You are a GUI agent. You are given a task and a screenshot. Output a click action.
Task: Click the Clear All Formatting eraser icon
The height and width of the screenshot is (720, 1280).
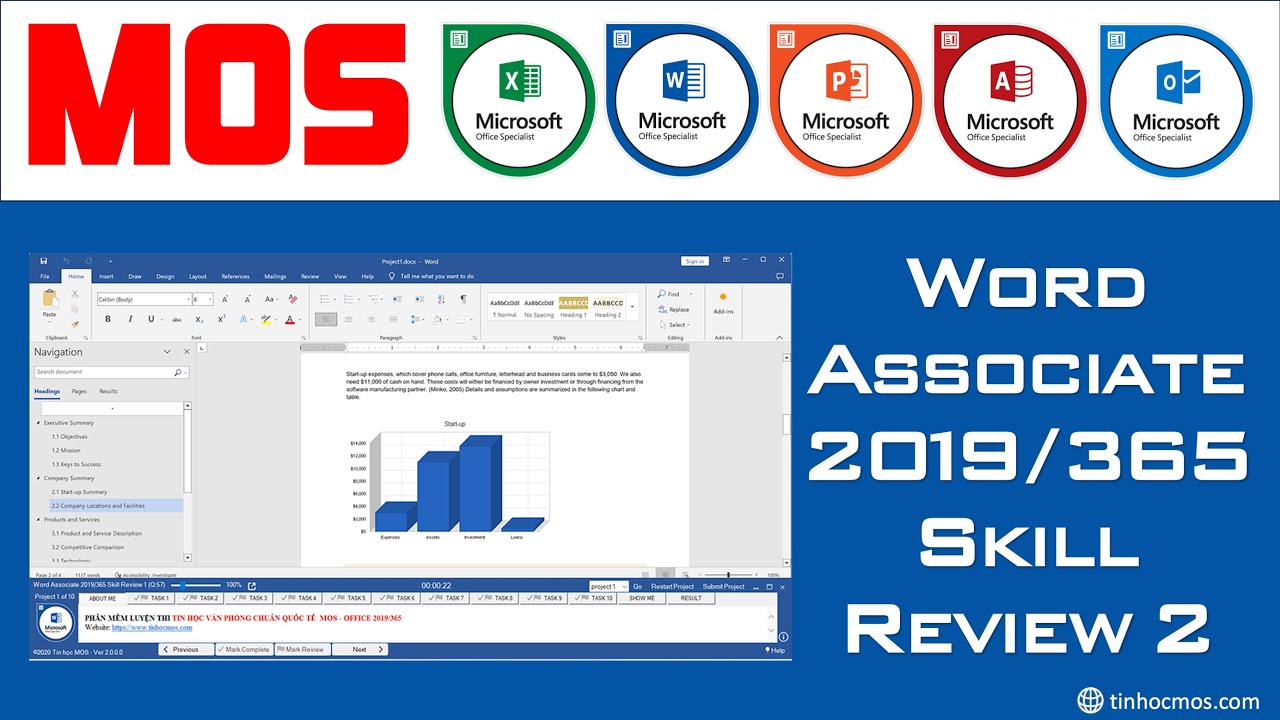coord(293,299)
